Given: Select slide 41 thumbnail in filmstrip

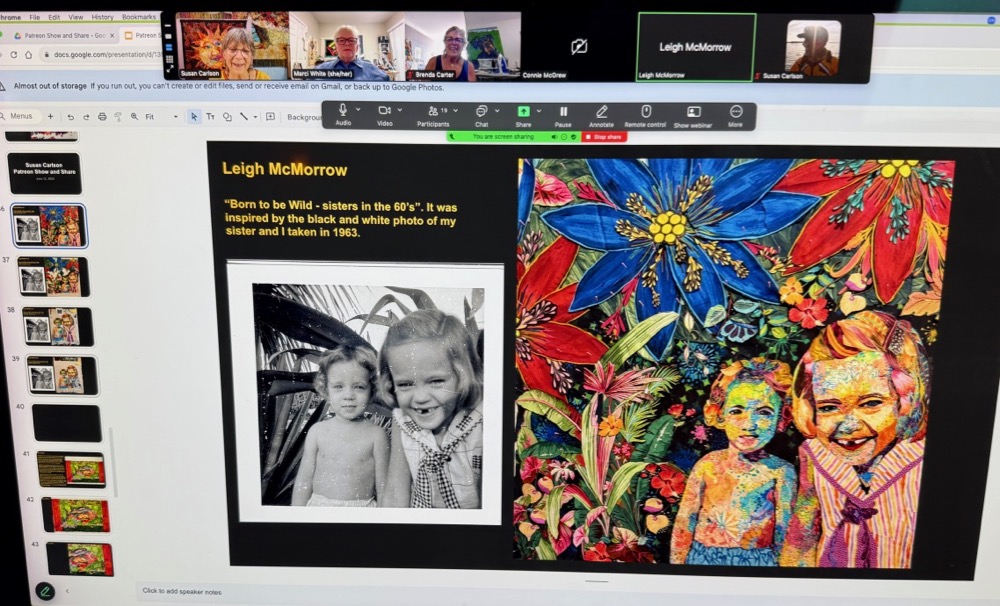Looking at the screenshot, I should click(71, 470).
